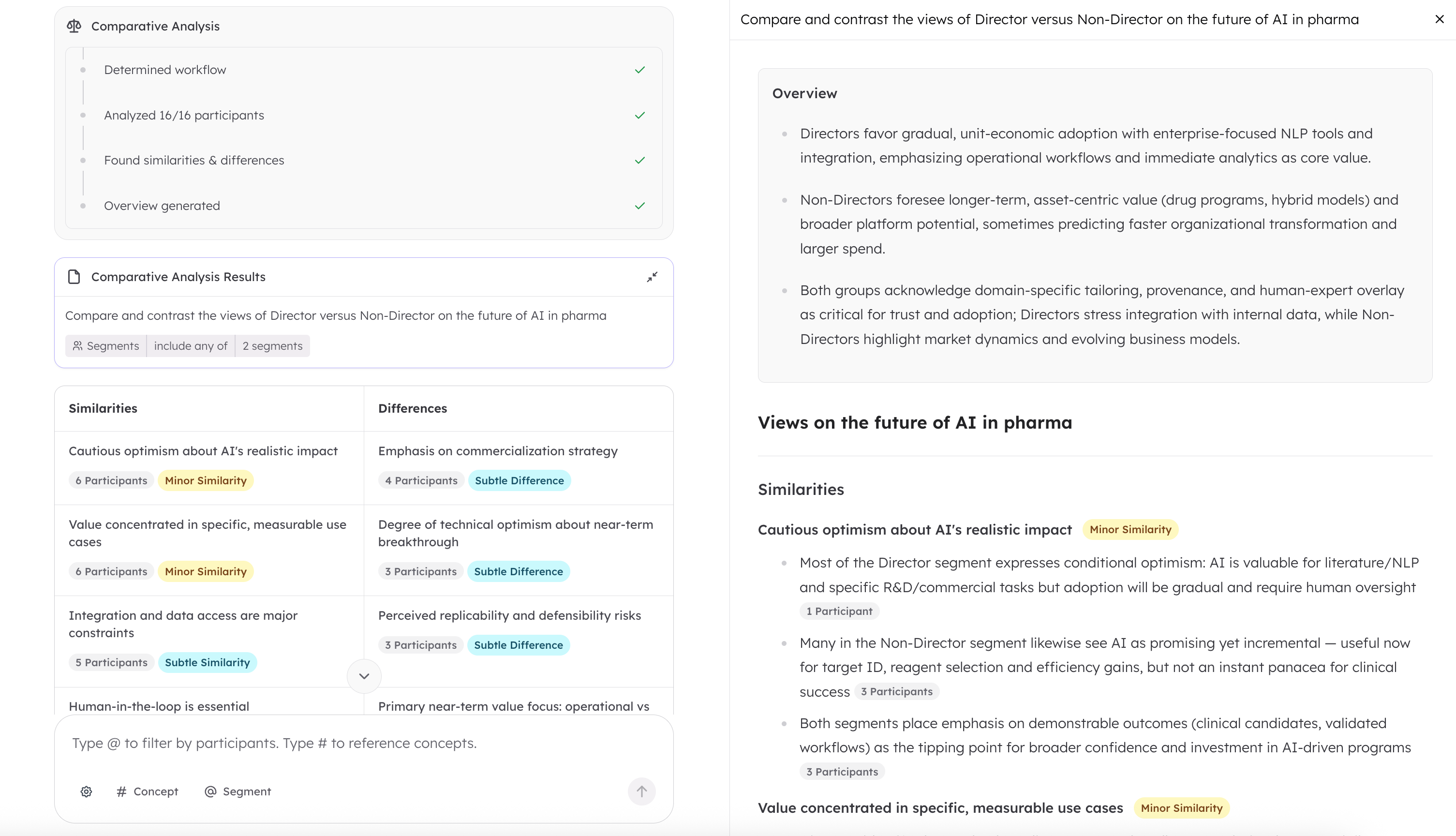Click the Segments people icon chip

105,345
